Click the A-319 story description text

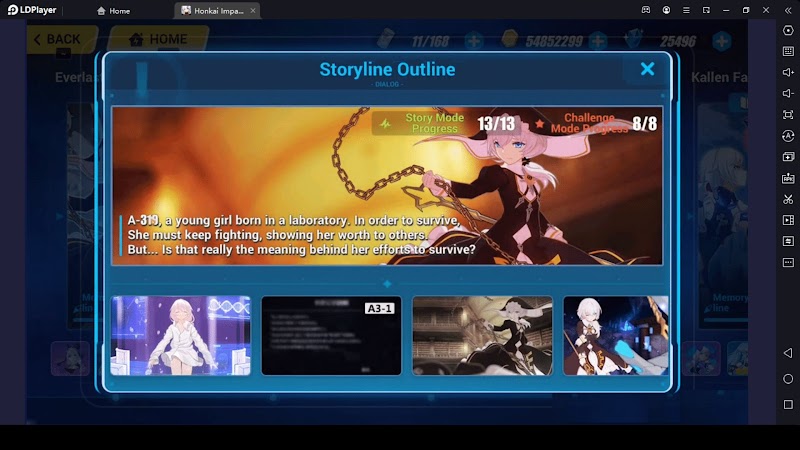pos(301,235)
